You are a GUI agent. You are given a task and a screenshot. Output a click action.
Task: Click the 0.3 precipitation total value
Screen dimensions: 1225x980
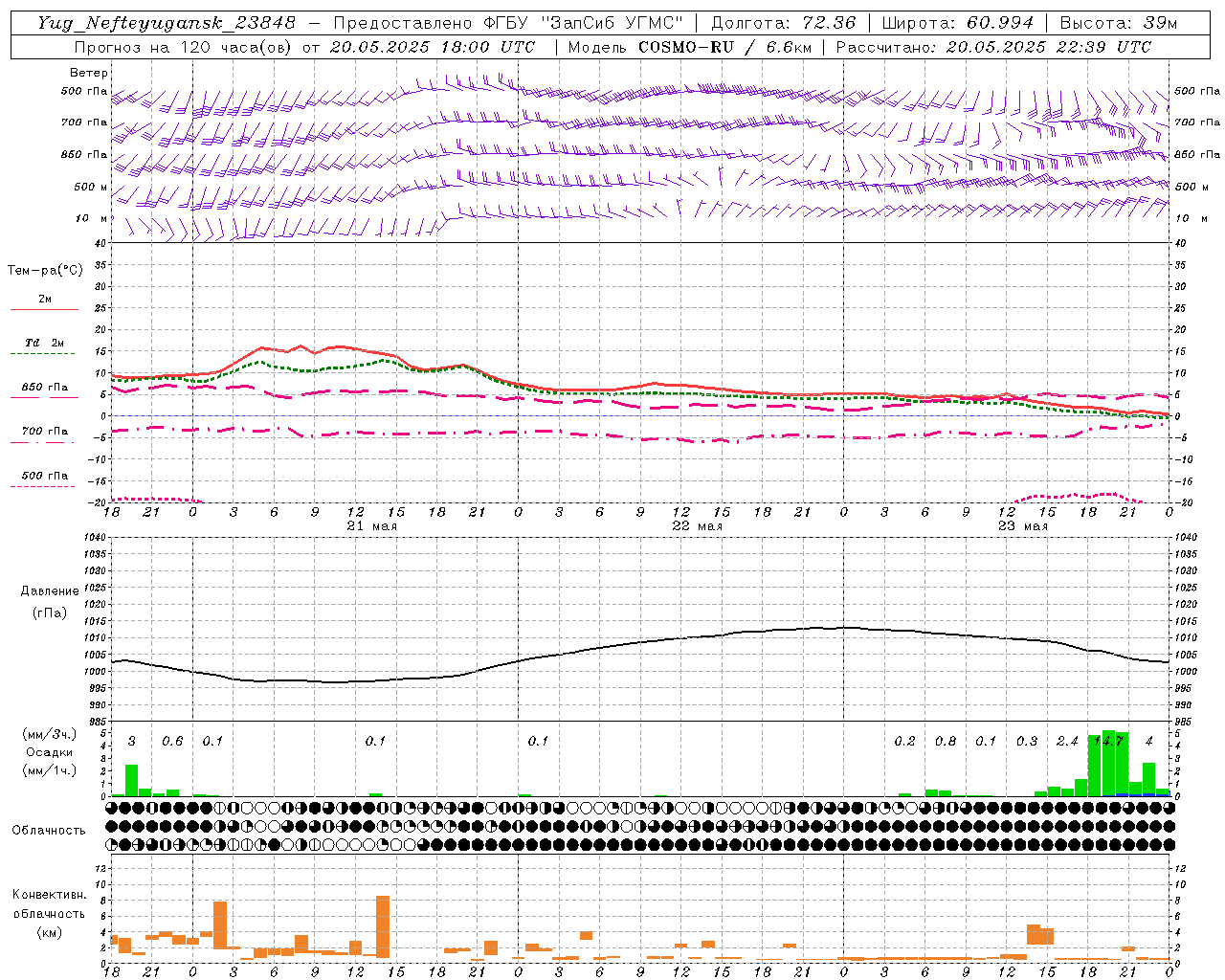[1027, 742]
